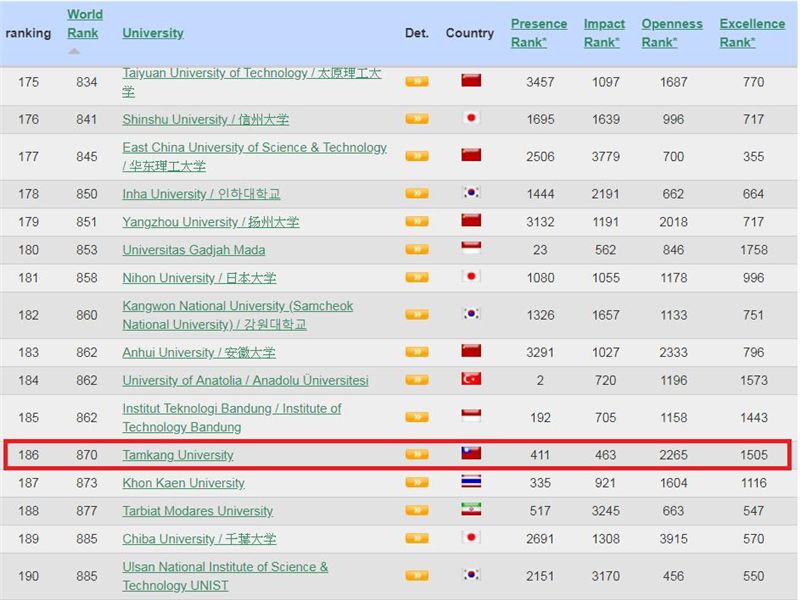Sort table by World Rank column
This screenshot has height=600, width=800.
pyautogui.click(x=85, y=24)
